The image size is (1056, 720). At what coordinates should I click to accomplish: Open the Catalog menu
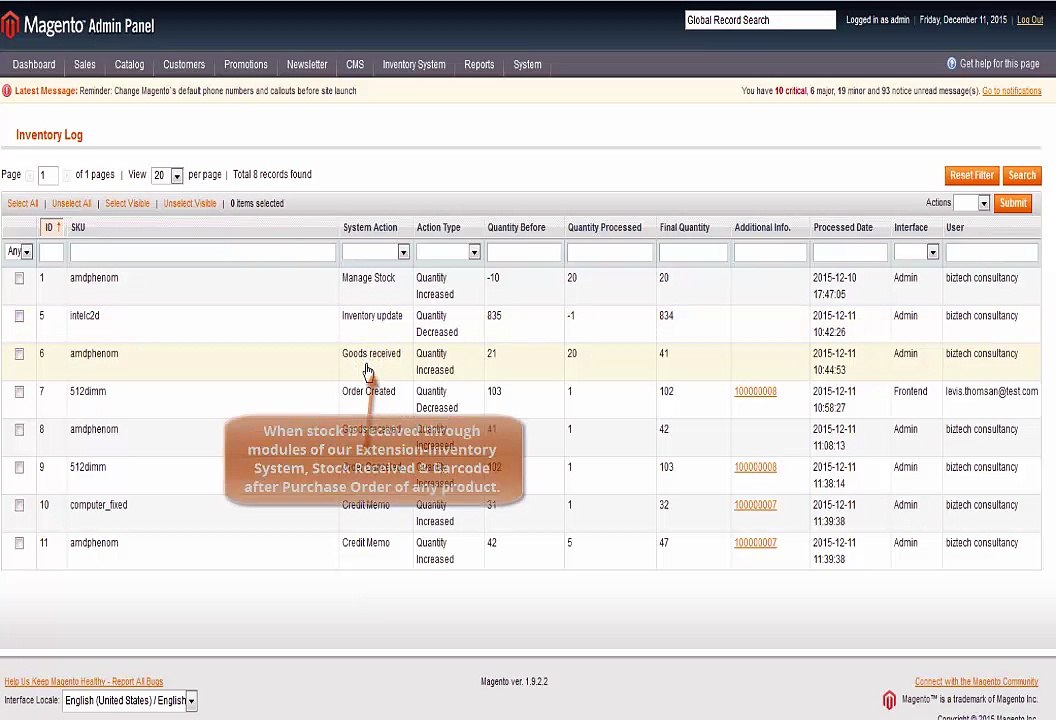129,65
